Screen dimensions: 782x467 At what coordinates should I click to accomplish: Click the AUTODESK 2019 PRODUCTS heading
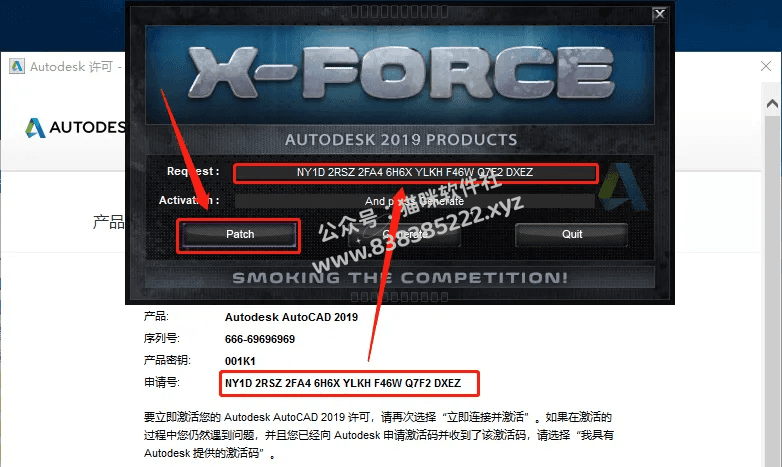(x=401, y=140)
